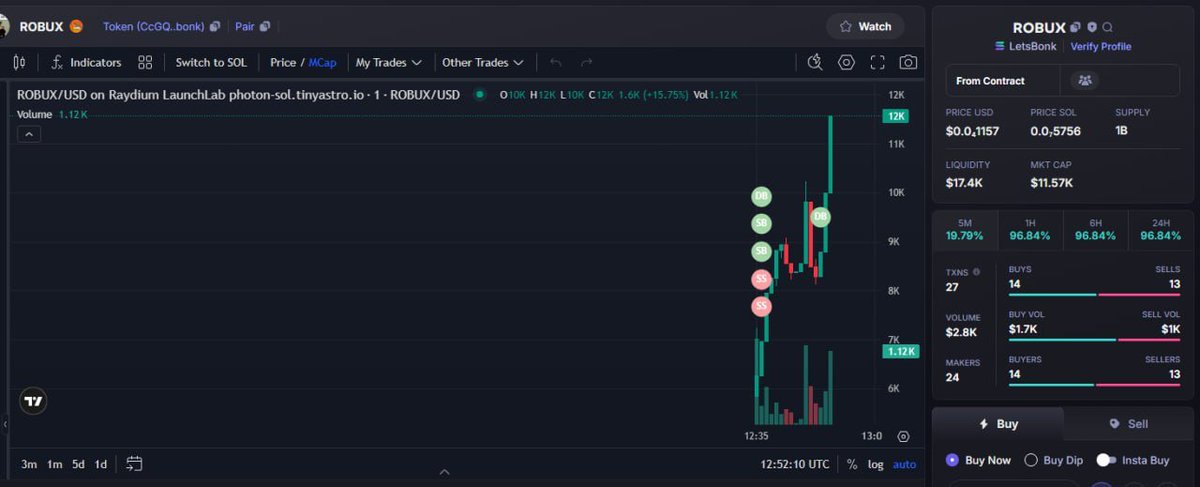Open the candlestick chart type selector

[19, 62]
